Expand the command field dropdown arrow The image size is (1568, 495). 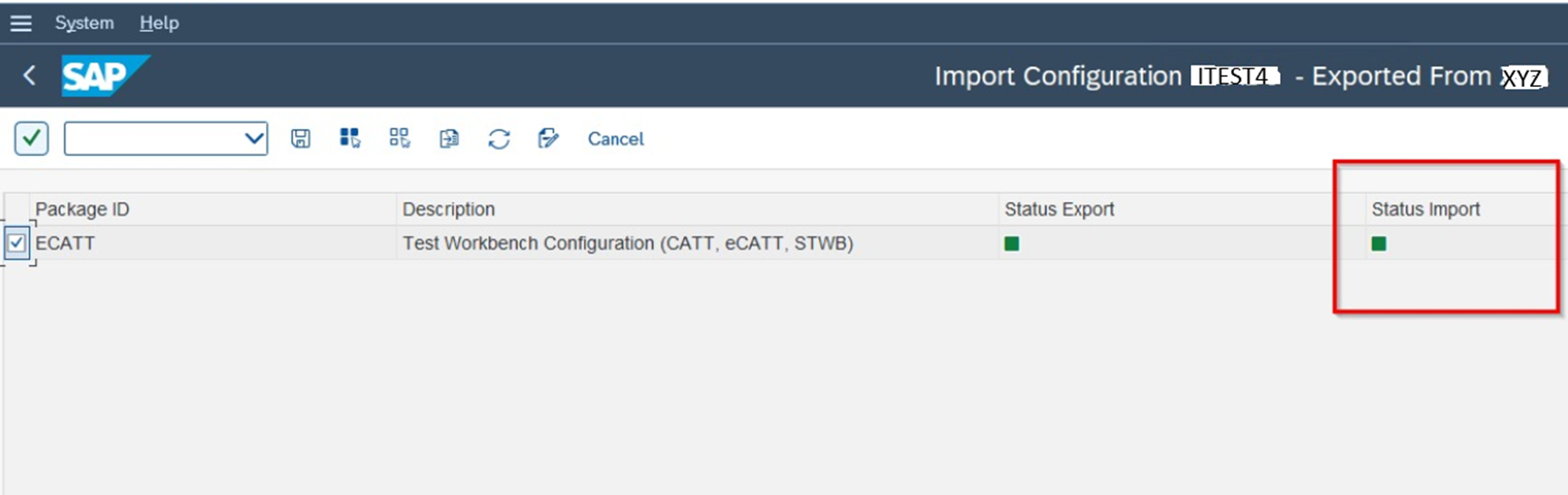(255, 139)
